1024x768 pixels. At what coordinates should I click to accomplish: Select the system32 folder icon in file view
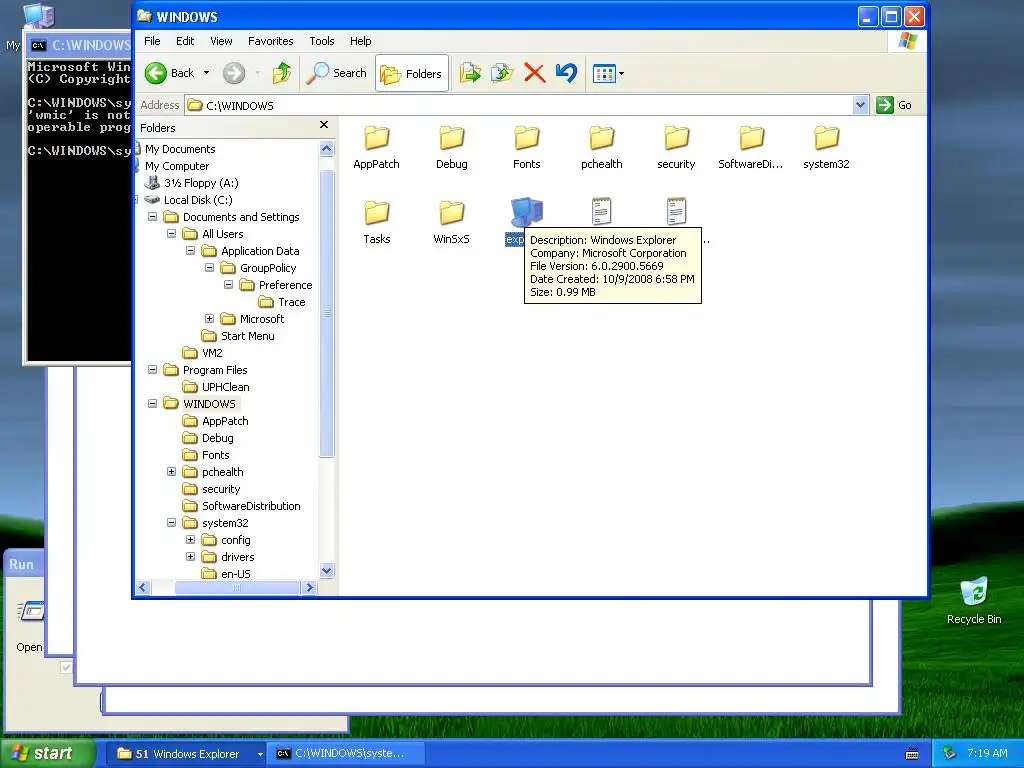click(x=826, y=138)
